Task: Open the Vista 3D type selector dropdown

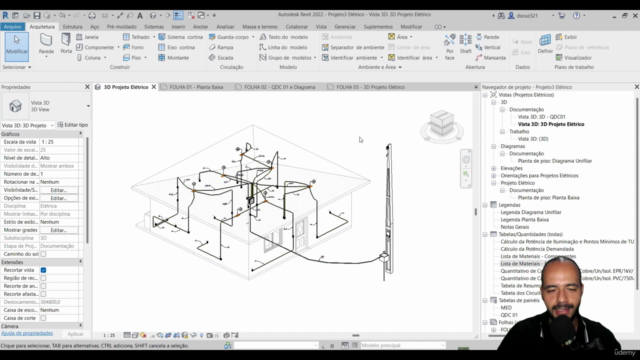Action: pos(88,106)
